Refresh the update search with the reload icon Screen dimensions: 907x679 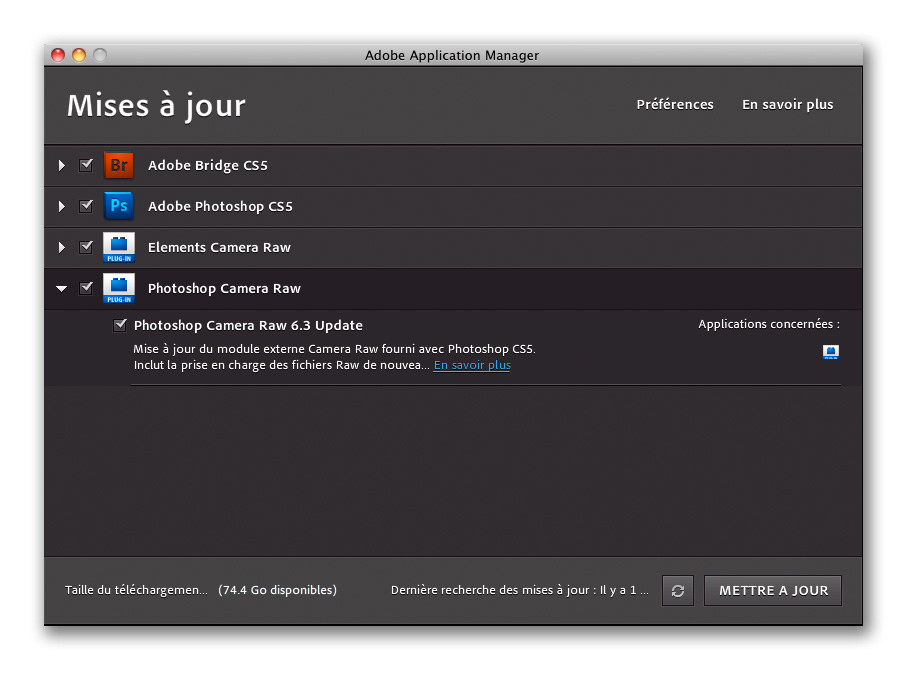click(678, 591)
